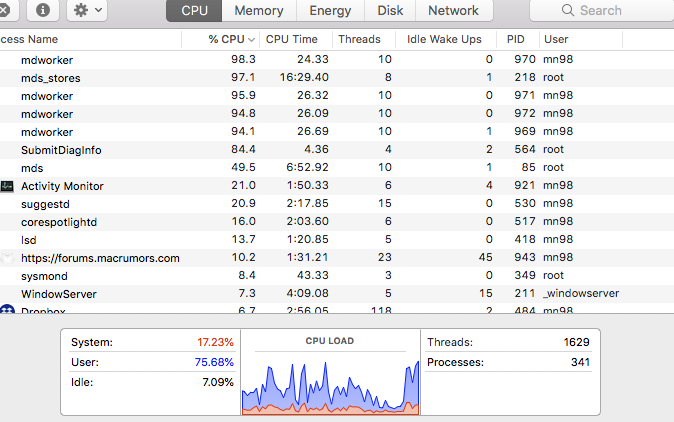The height and width of the screenshot is (422, 674).
Task: Switch to the CPU tab
Action: point(194,10)
